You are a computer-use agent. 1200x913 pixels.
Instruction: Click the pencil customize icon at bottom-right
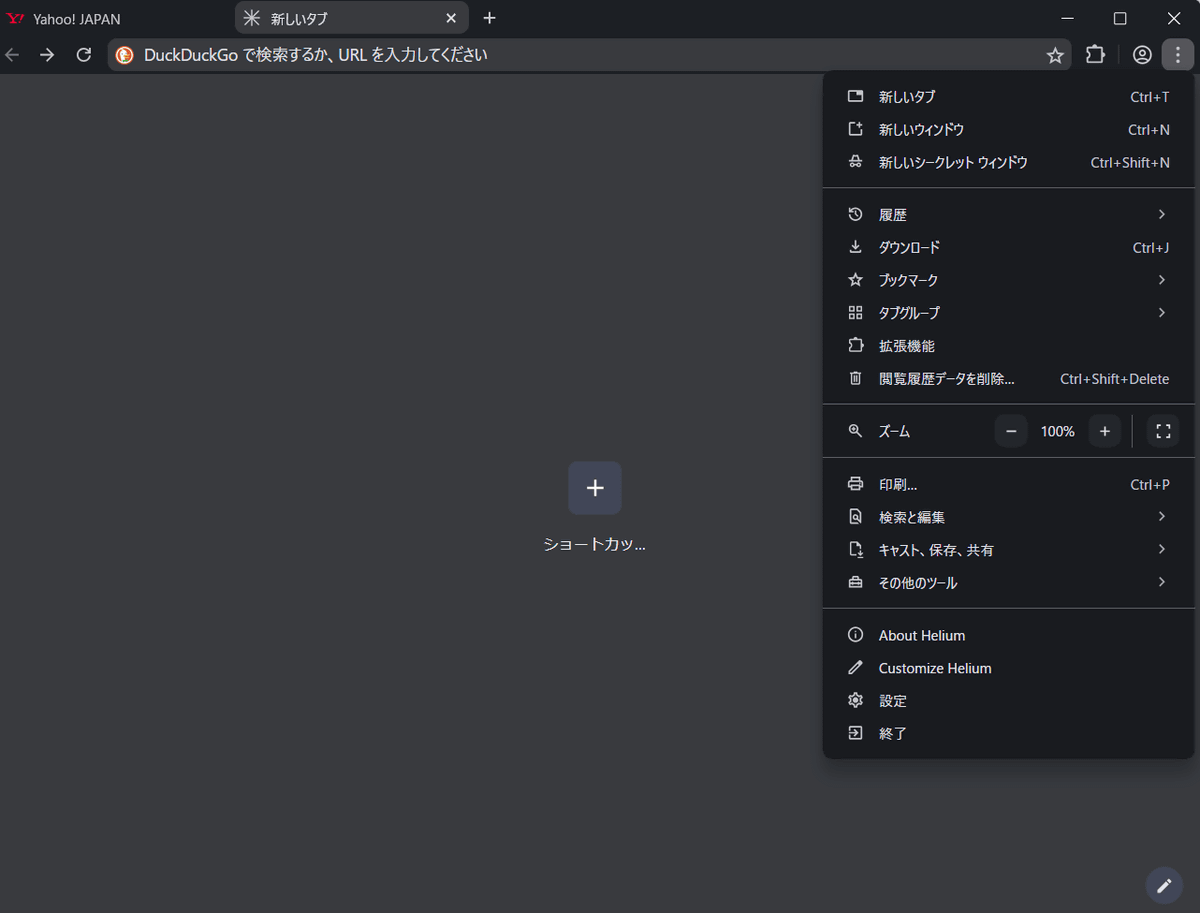1164,885
